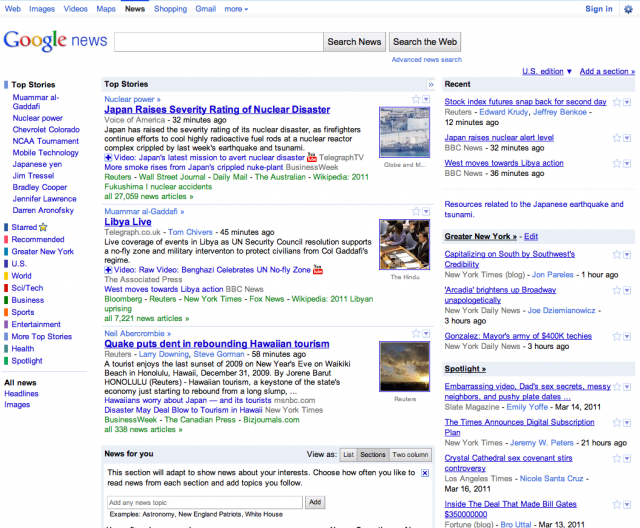
Task: Open dropdown for Embarrassing video Spotlight story
Action: tap(627, 386)
